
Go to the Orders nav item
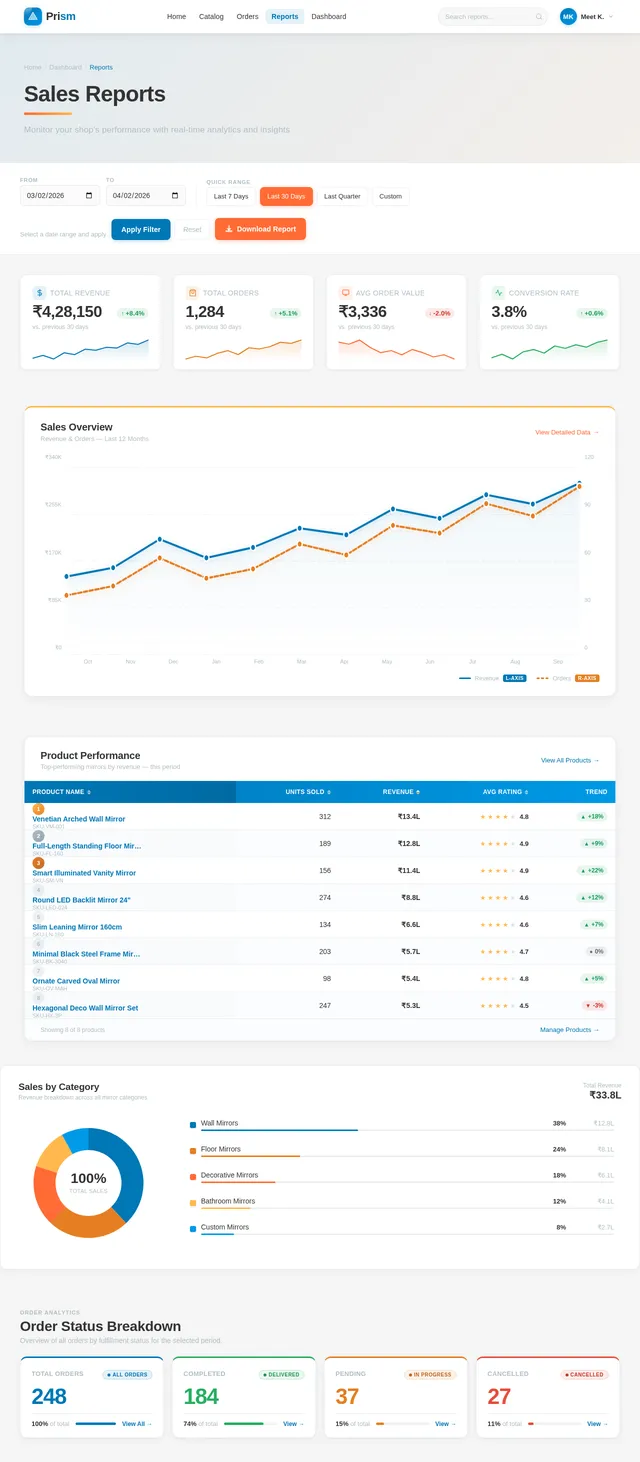247,17
